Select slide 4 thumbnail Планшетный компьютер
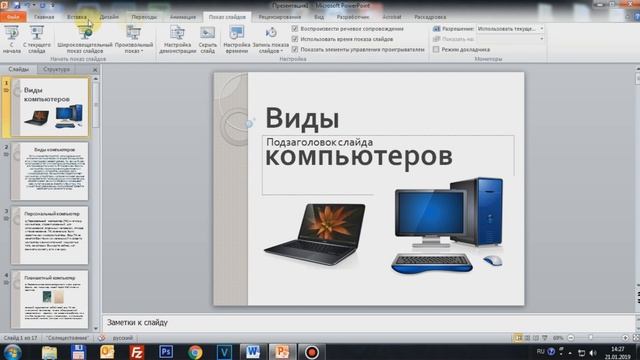Image resolution: width=640 pixels, height=360 pixels. [x=49, y=300]
